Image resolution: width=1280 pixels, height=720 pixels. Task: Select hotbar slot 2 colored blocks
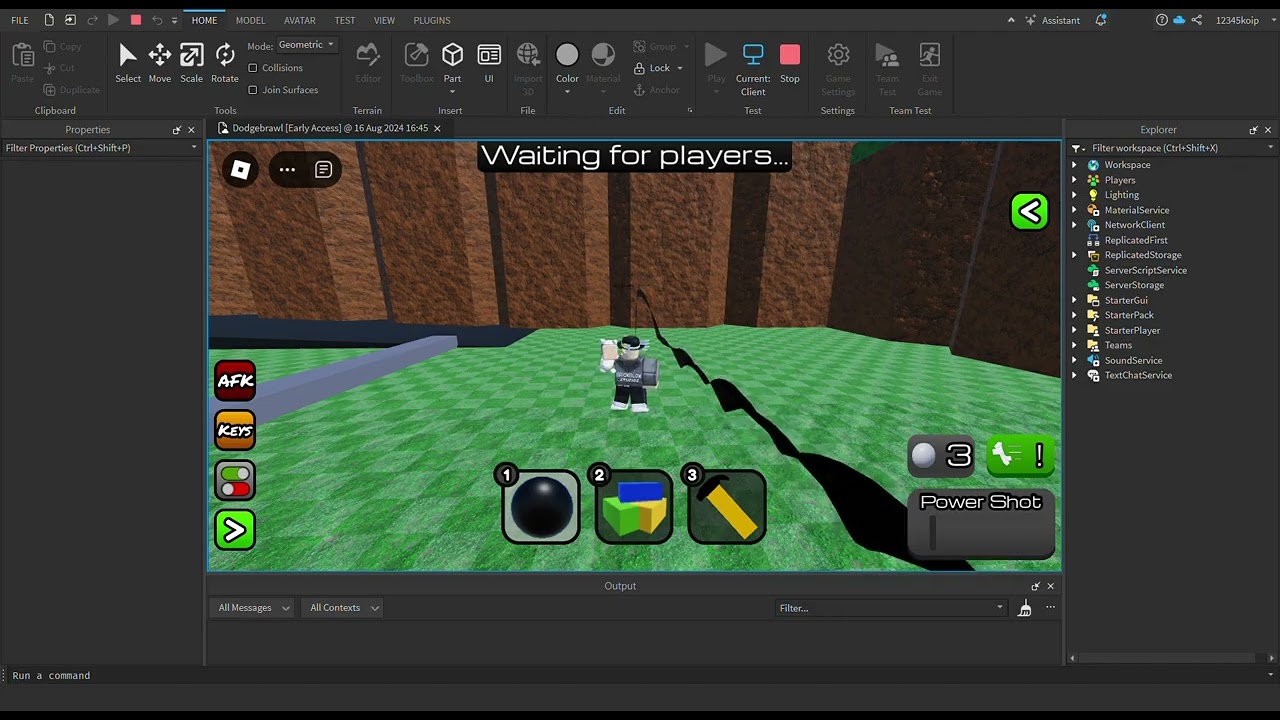click(x=634, y=507)
